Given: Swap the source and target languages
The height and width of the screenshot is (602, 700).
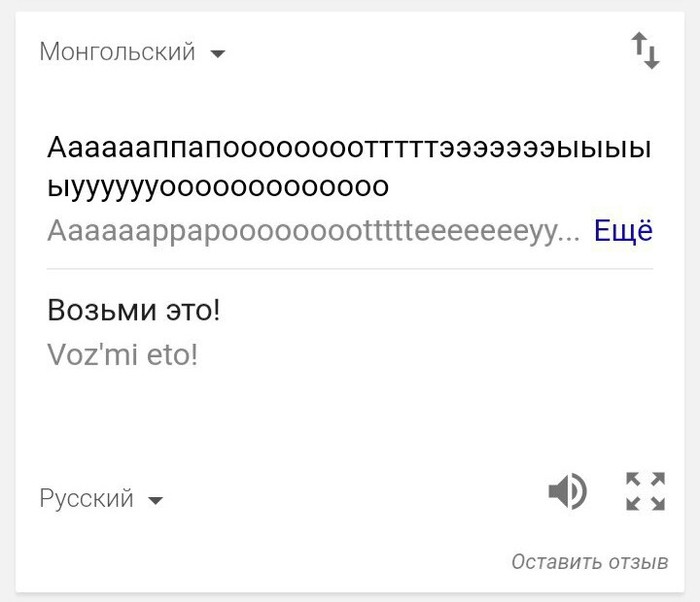Looking at the screenshot, I should click(x=645, y=51).
